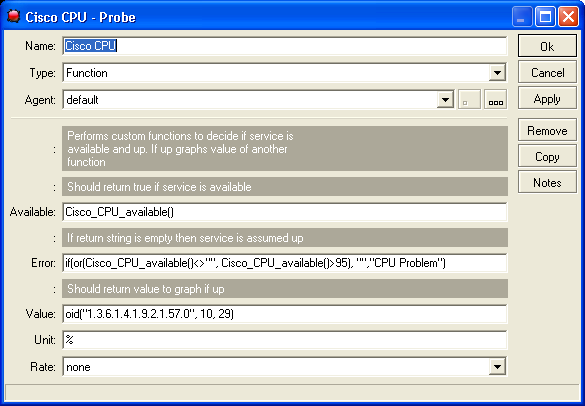Open the Agent browse button with three dots
Screen dimensions: 585x406
click(495, 100)
